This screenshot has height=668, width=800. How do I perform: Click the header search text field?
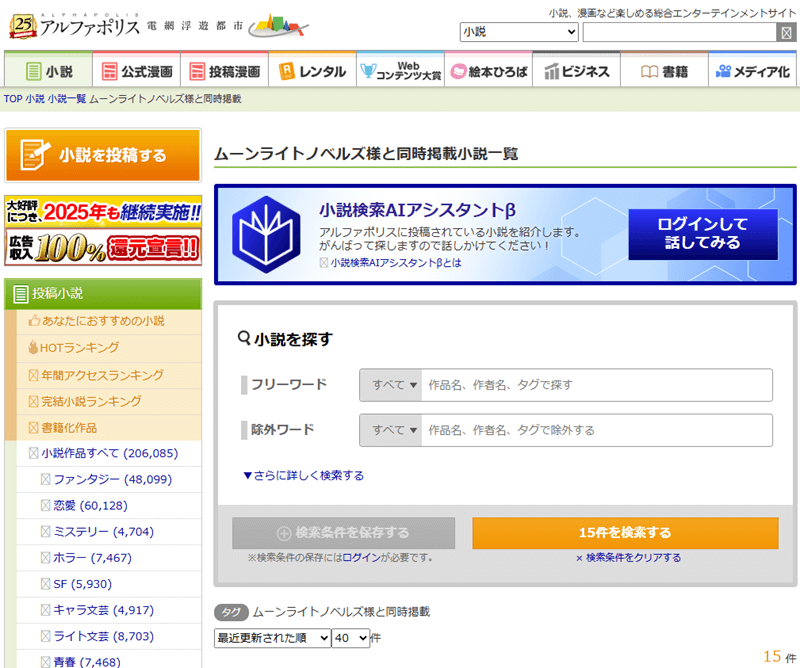(x=680, y=33)
